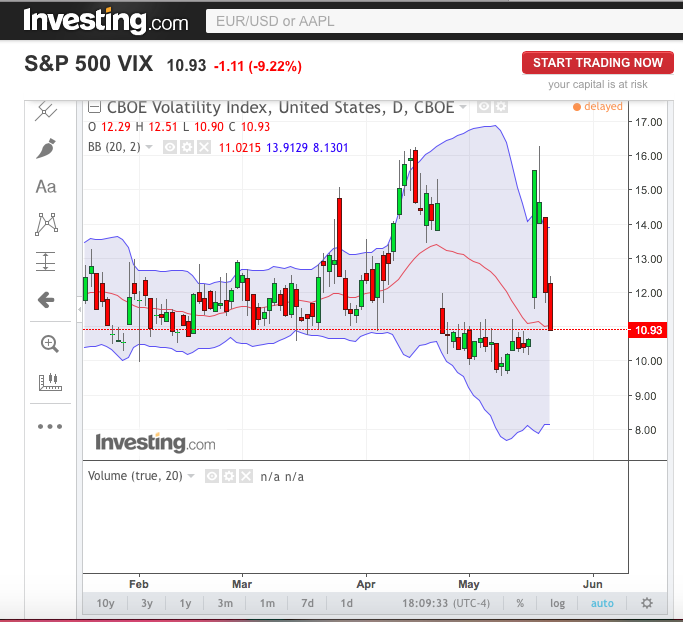Open the Bollinger Bands settings gear

click(x=187, y=147)
